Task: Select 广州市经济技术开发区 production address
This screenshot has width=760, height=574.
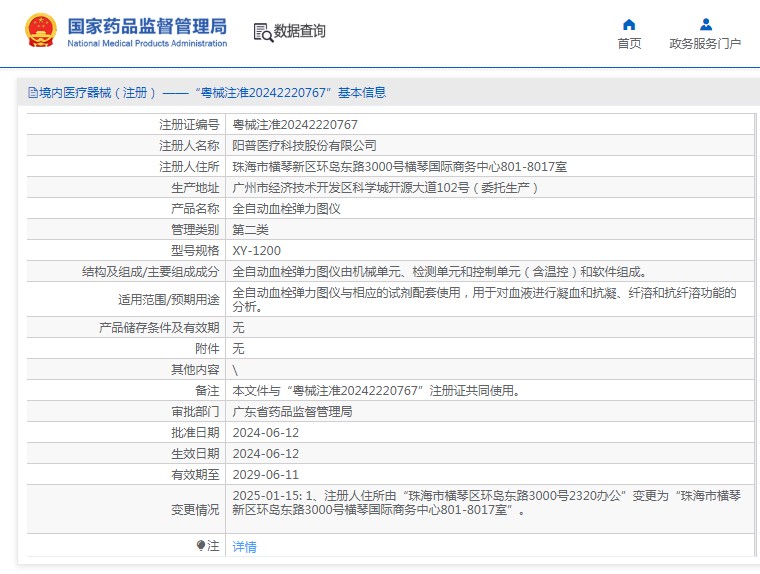Action: click(385, 188)
